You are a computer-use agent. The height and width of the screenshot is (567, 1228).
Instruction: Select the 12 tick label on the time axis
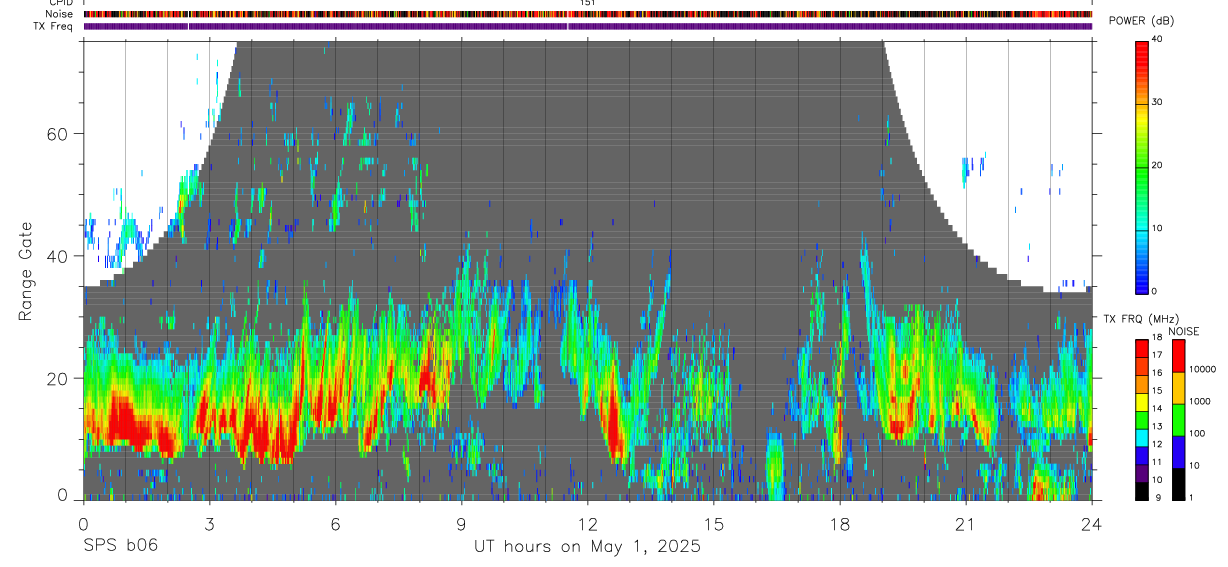click(587, 524)
